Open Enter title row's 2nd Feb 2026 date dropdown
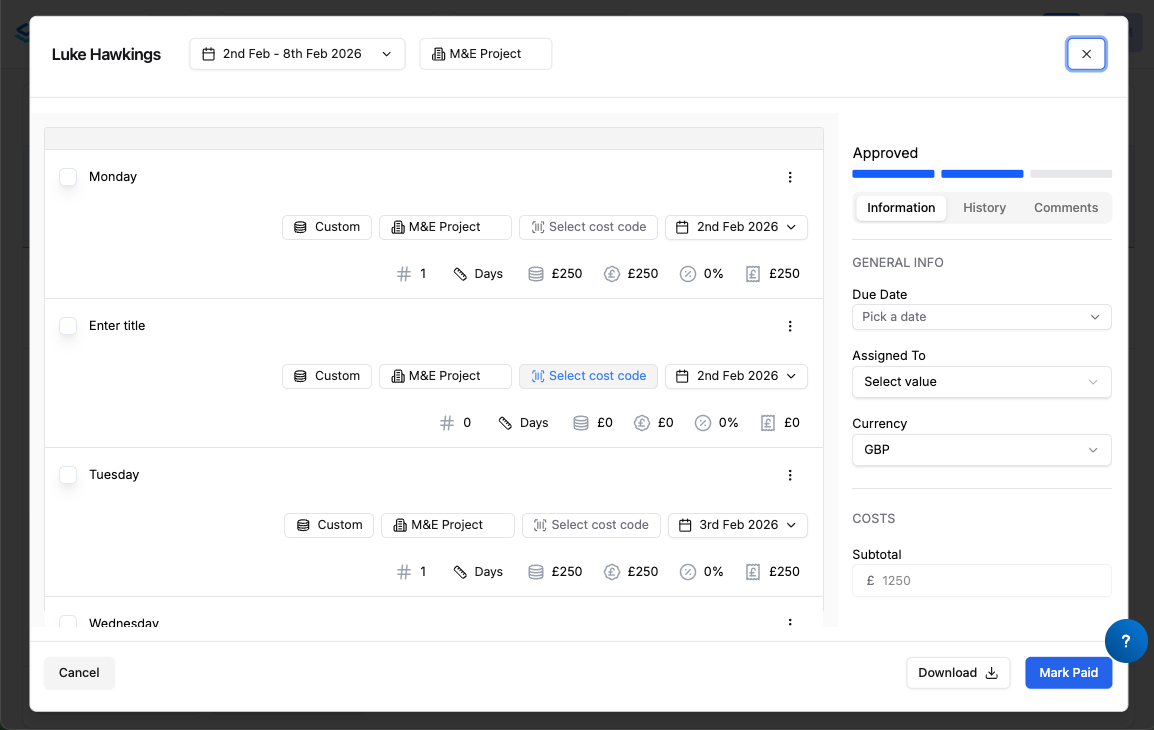This screenshot has width=1154, height=730. pos(736,376)
